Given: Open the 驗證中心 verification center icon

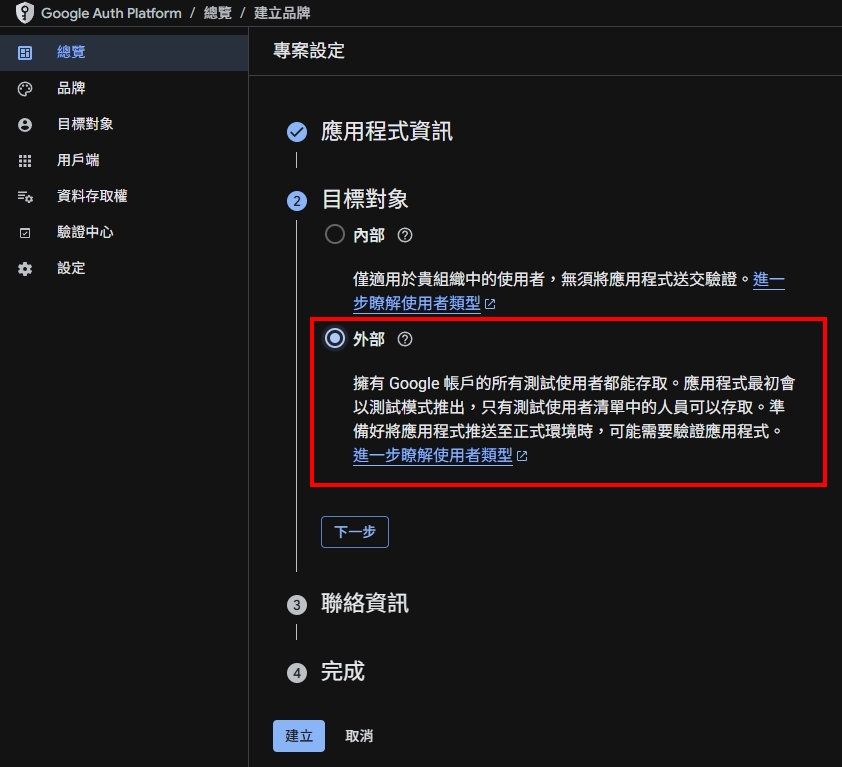Looking at the screenshot, I should [x=24, y=232].
